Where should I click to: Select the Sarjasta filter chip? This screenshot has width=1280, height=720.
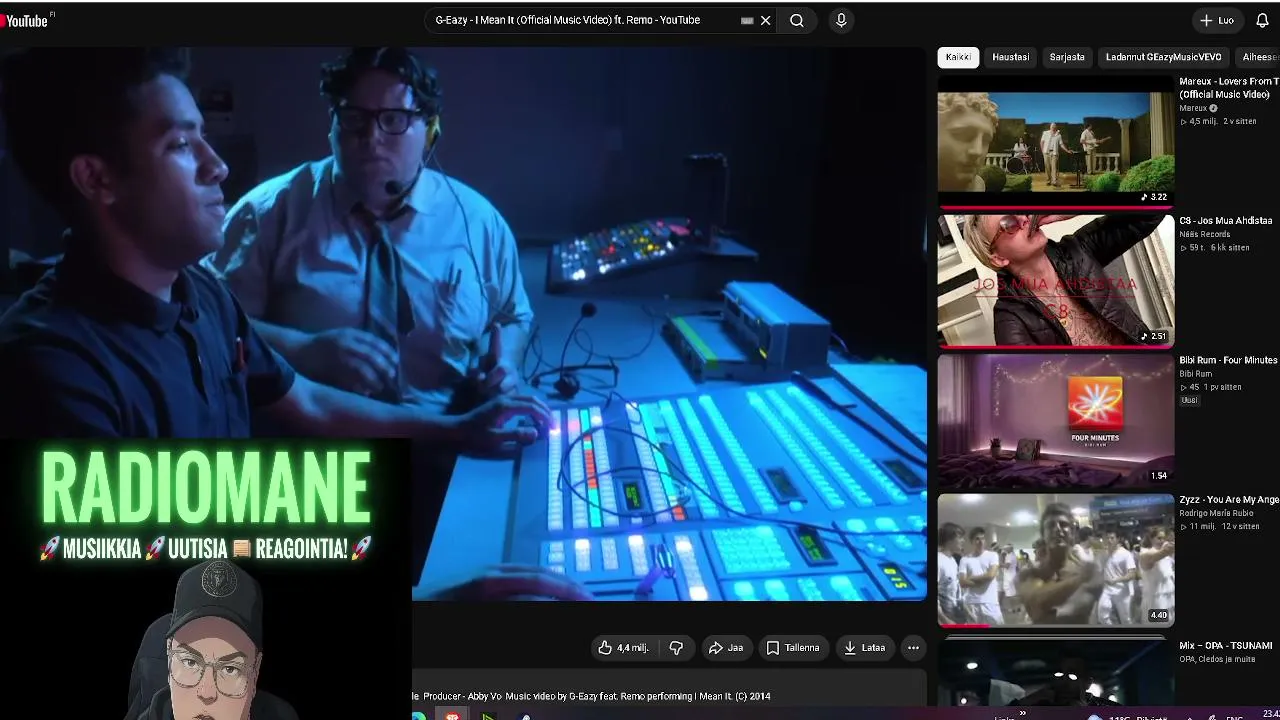pyautogui.click(x=1067, y=57)
